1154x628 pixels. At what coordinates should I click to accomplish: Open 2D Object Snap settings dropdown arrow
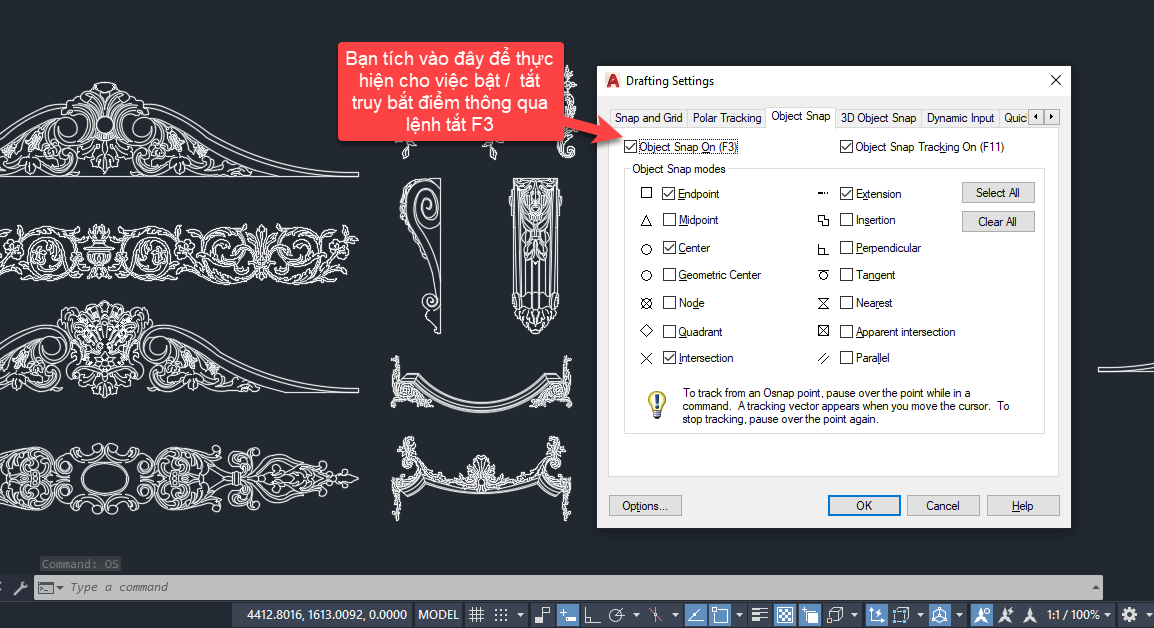pyautogui.click(x=740, y=615)
